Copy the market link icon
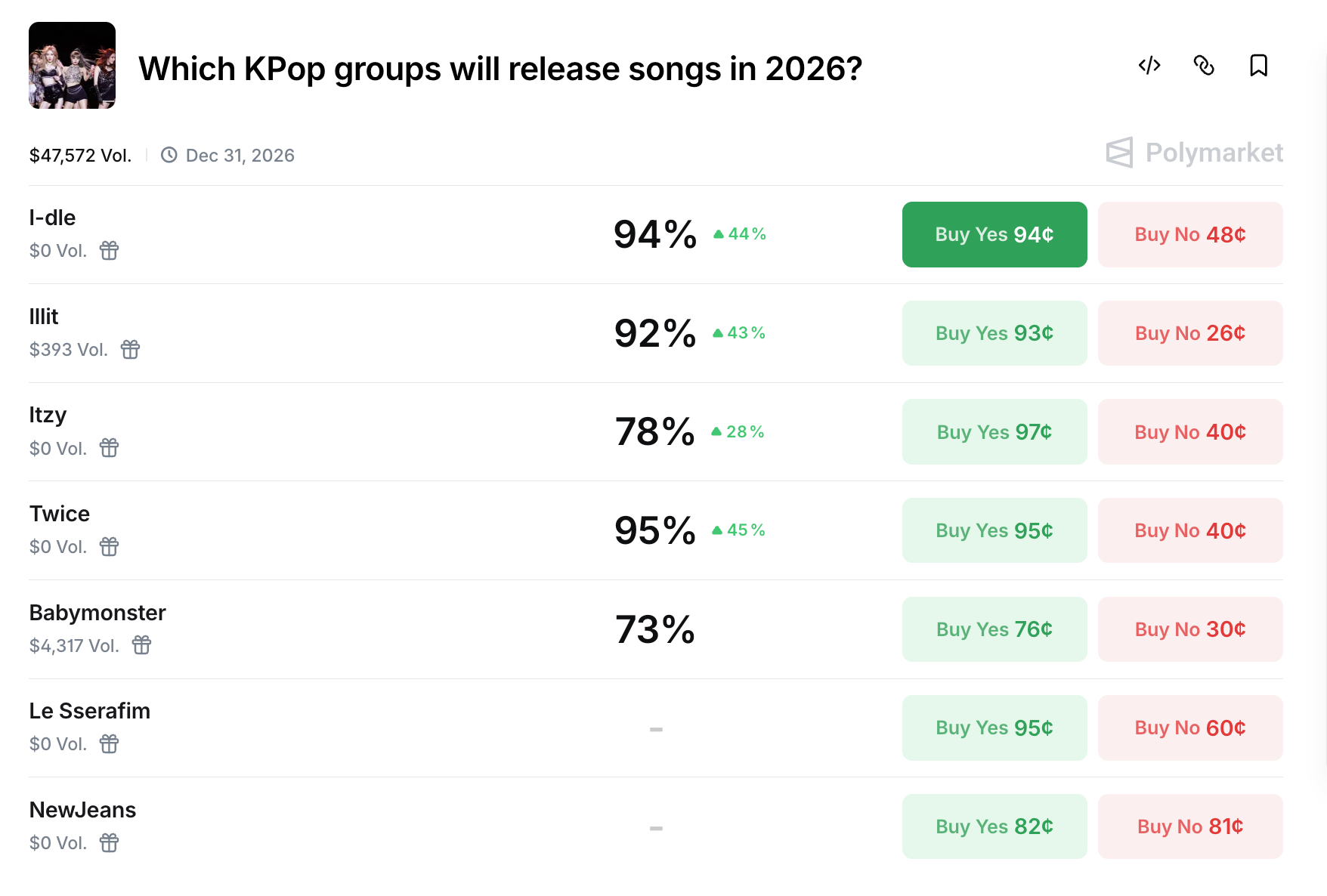The height and width of the screenshot is (896, 1327). coord(1204,66)
